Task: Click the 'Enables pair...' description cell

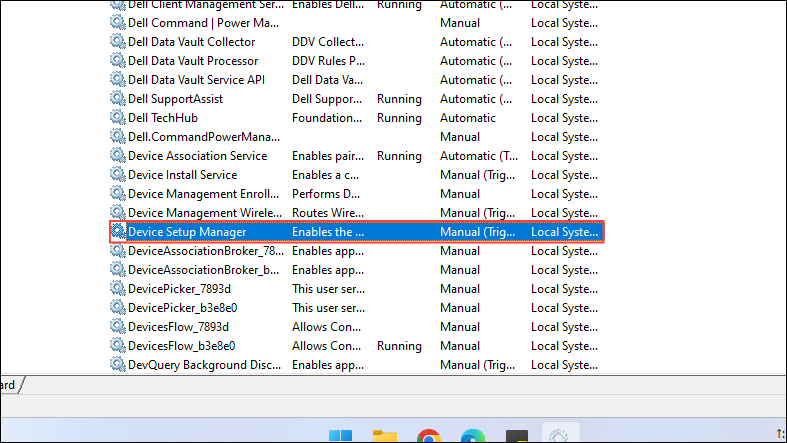Action: pos(328,156)
